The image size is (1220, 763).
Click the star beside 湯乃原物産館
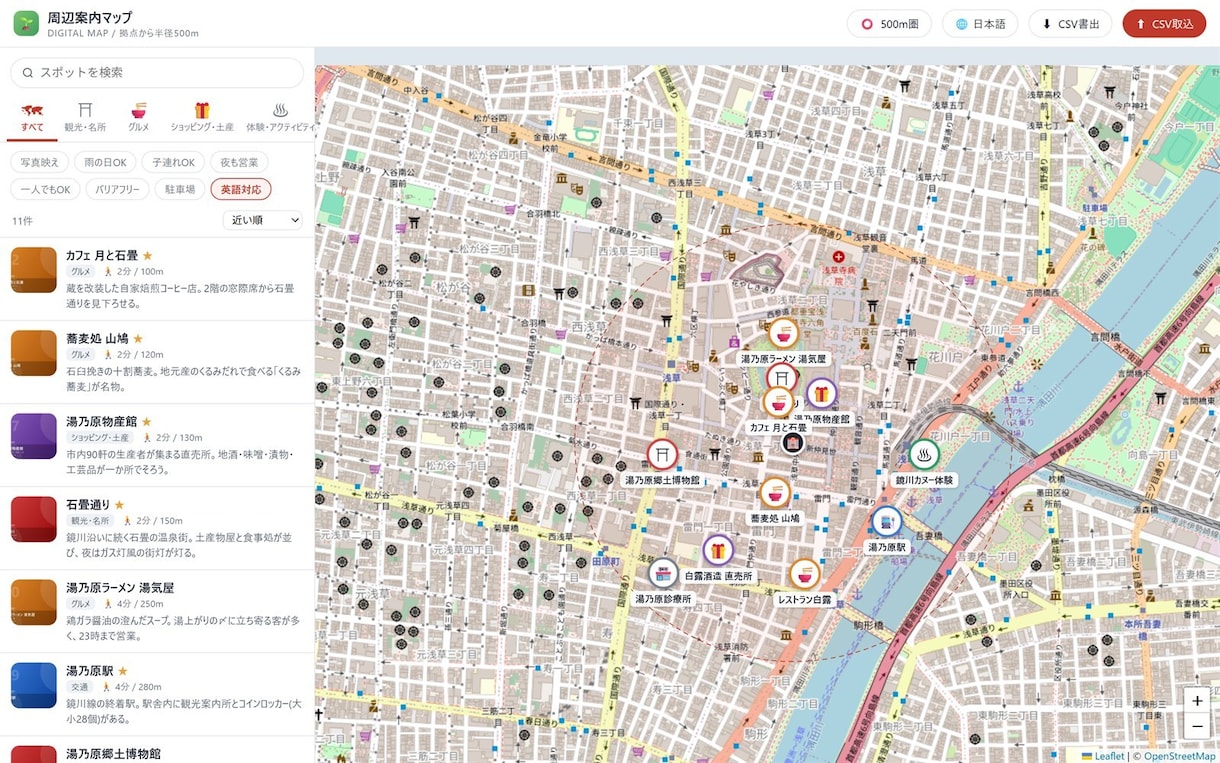tap(147, 422)
